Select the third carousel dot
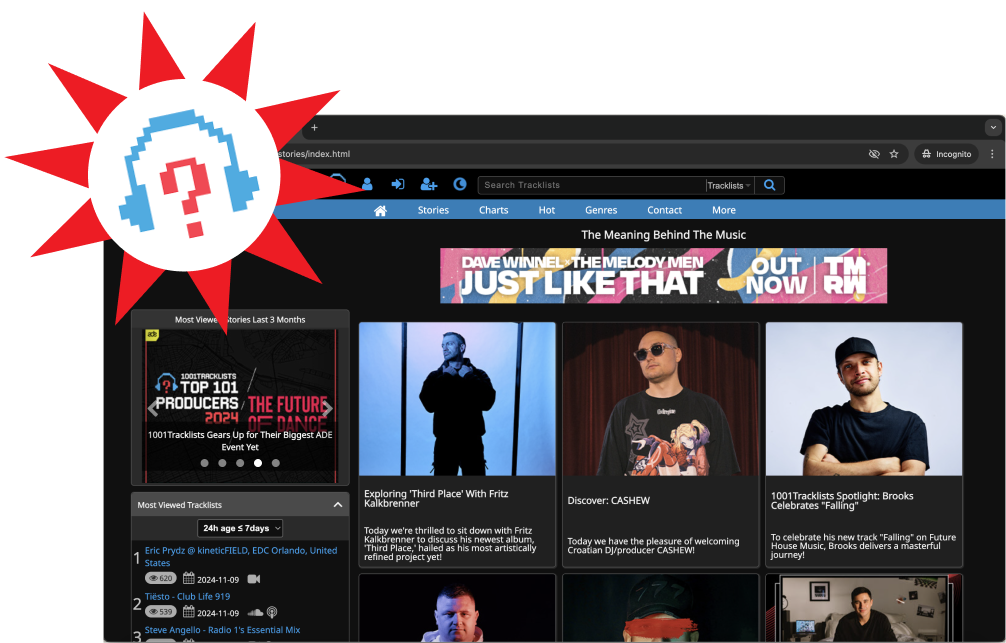 (240, 463)
